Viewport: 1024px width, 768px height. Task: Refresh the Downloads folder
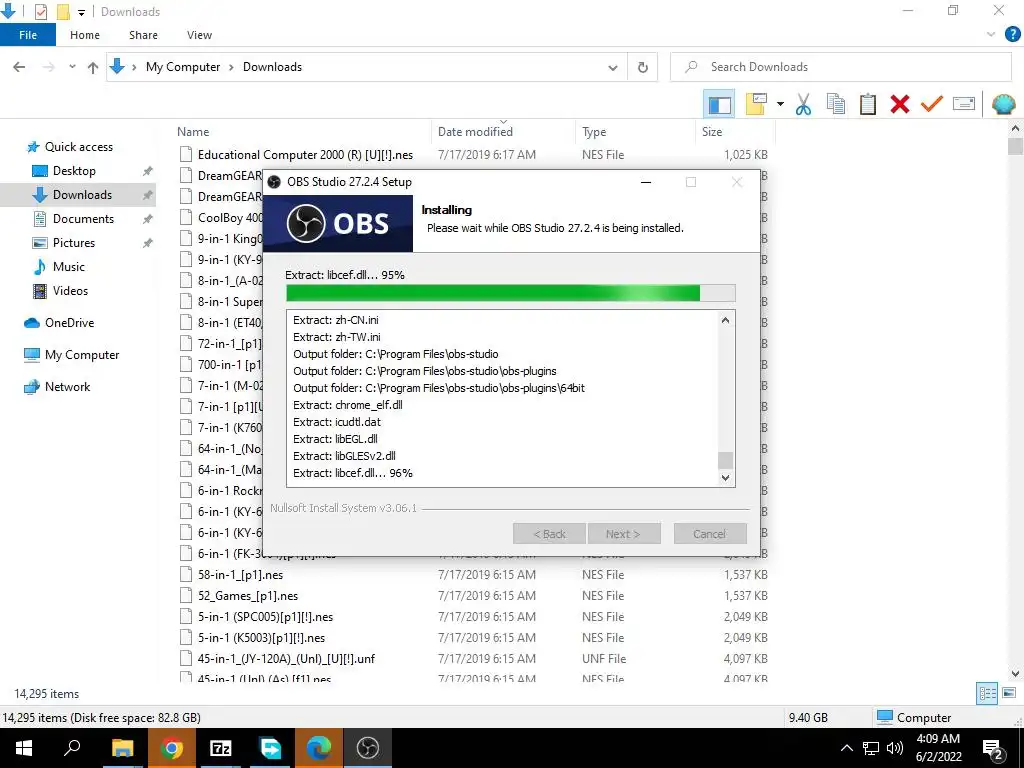click(643, 67)
